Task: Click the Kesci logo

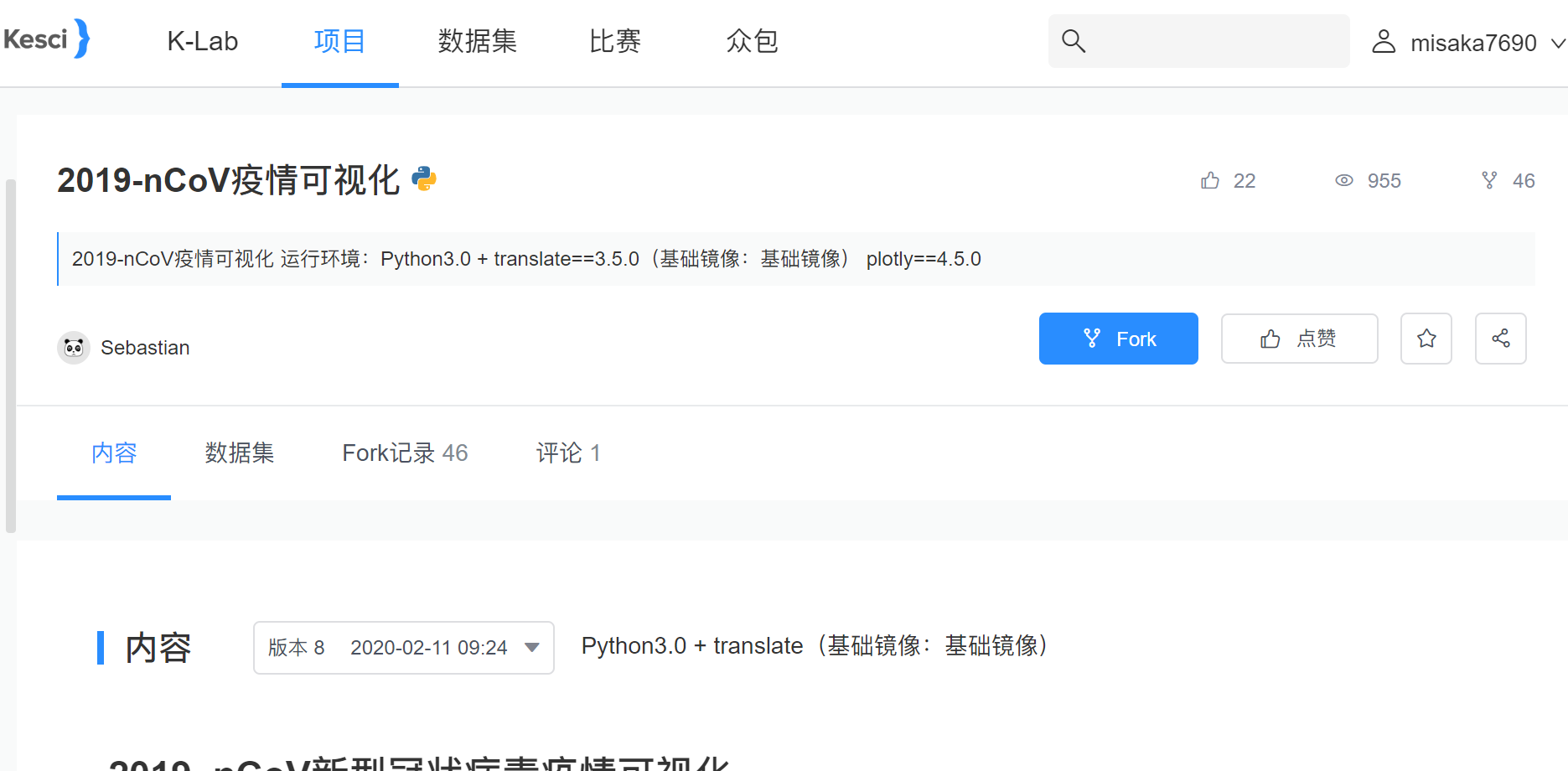Action: (46, 39)
